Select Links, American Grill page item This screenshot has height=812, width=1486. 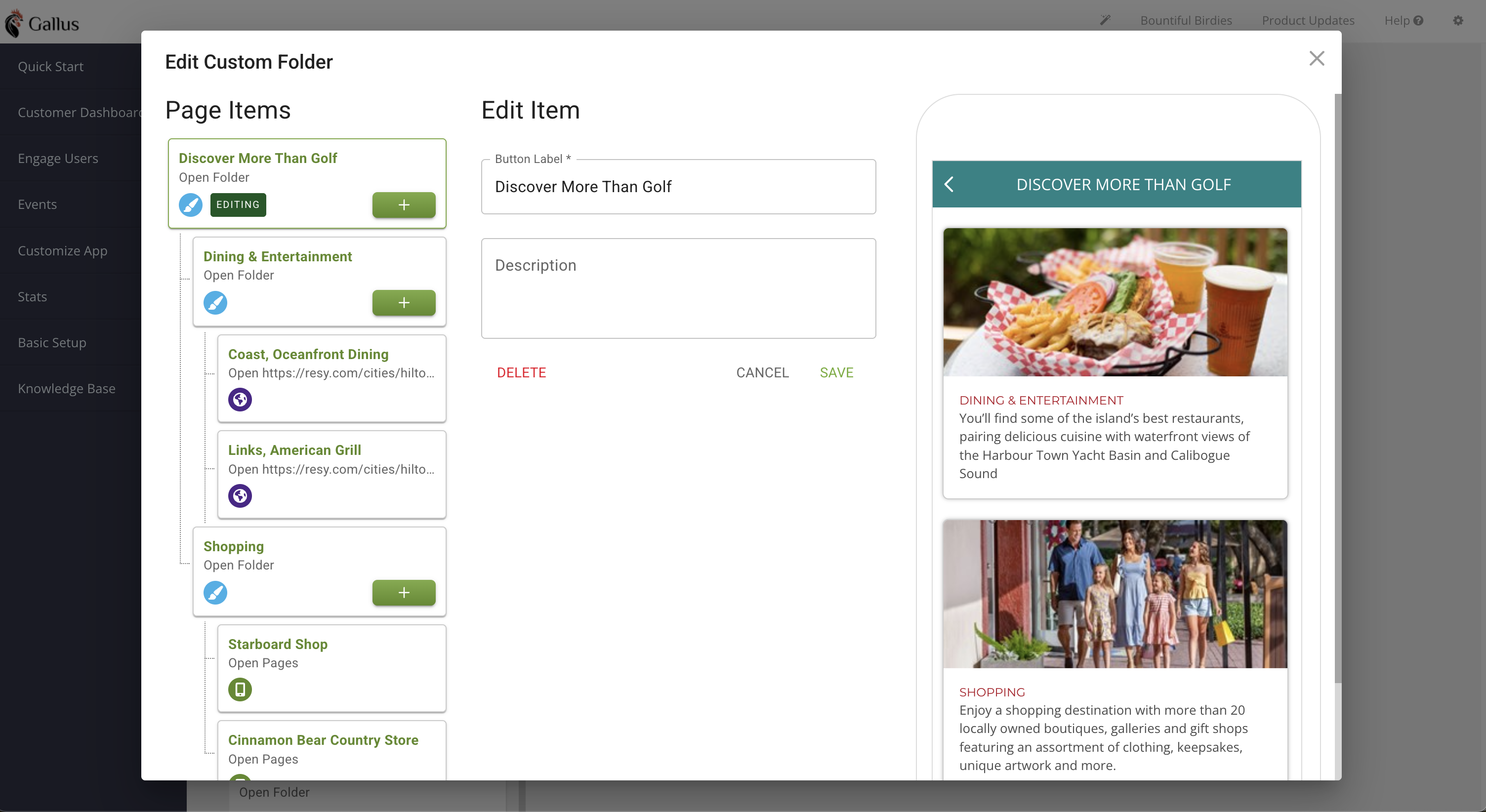click(x=331, y=475)
